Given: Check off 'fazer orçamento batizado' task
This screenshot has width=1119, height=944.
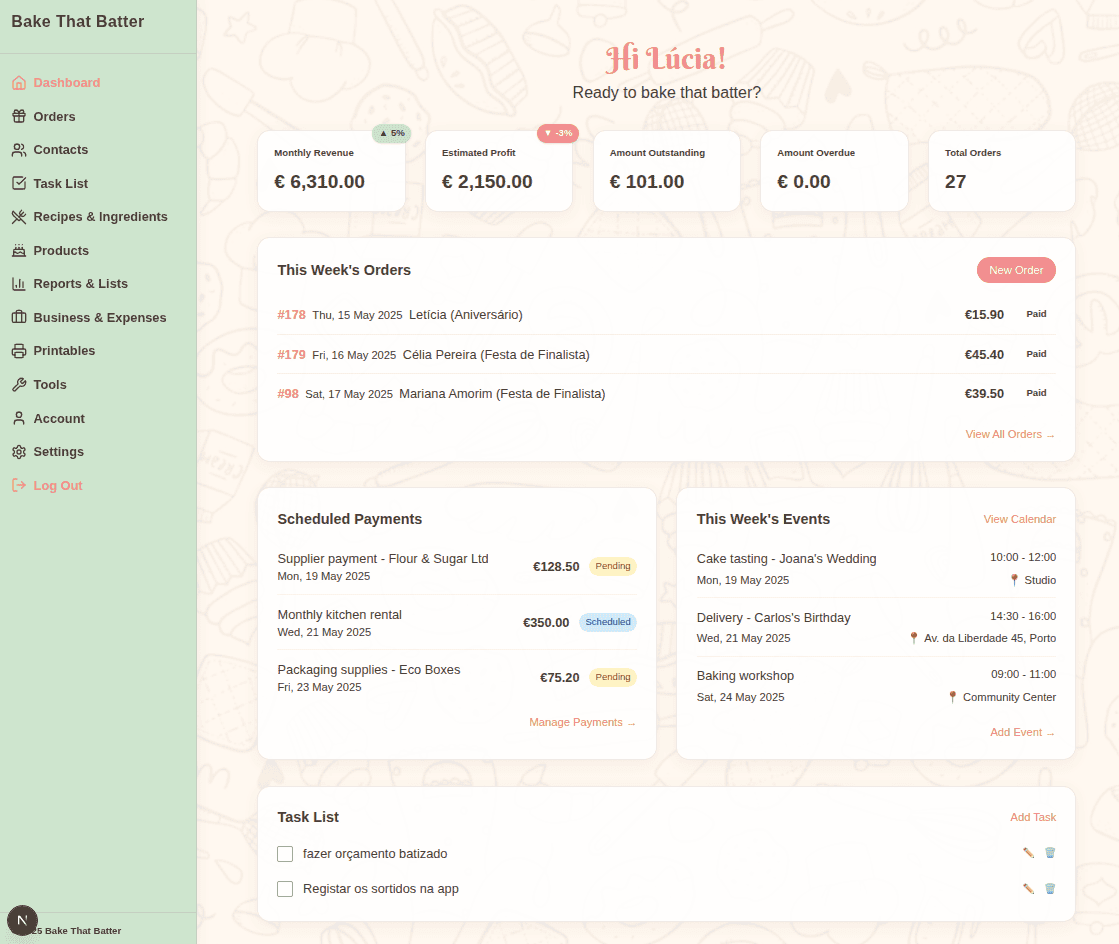Looking at the screenshot, I should (x=285, y=854).
